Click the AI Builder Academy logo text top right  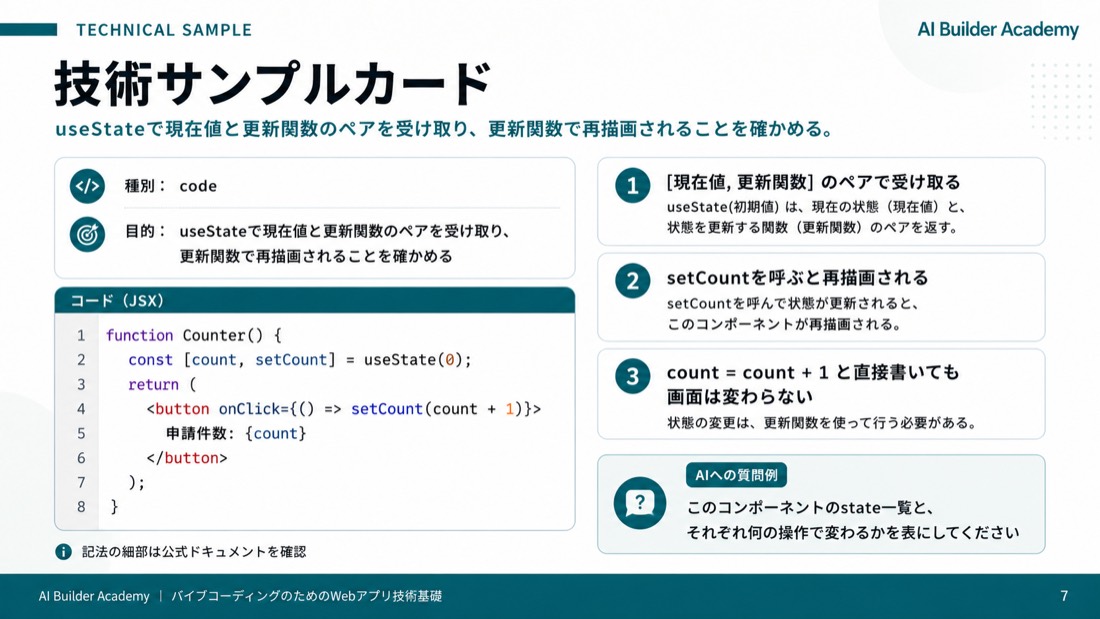pos(998,29)
